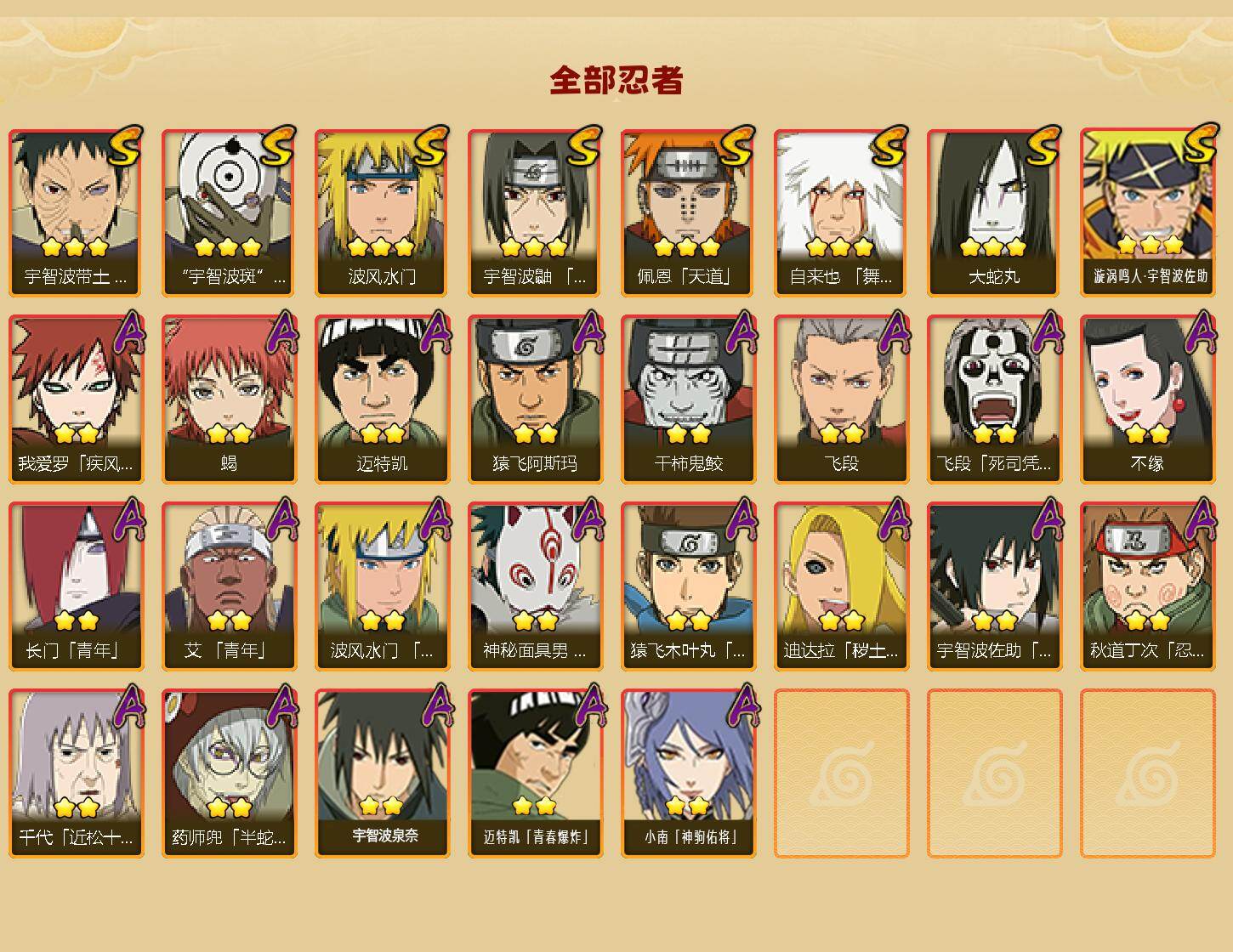
Task: Pick the 猿飞阿斯玛 ninja card
Action: coord(535,399)
